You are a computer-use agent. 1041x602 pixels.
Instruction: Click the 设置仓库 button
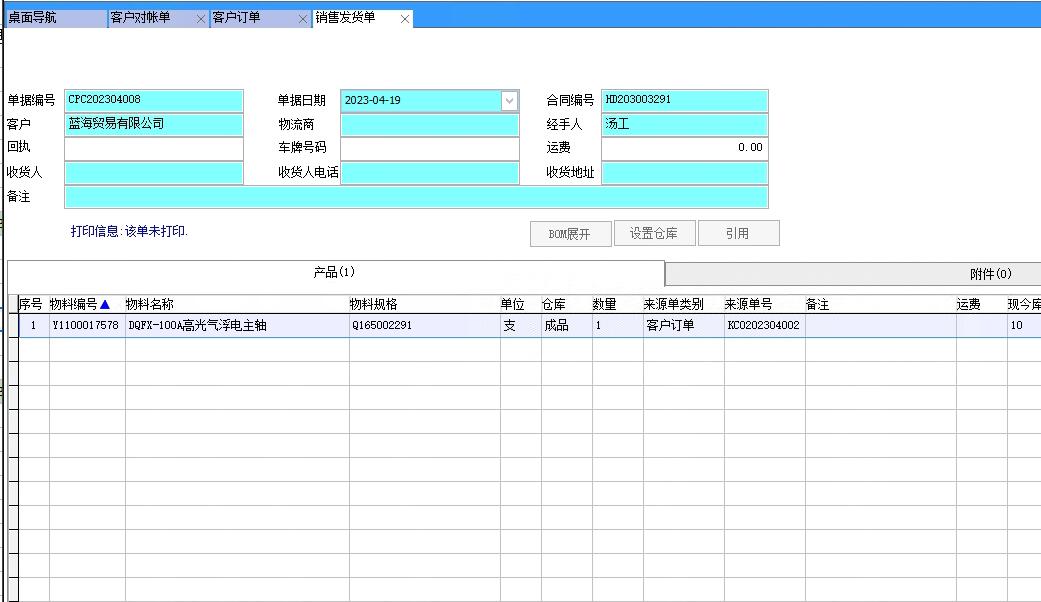[655, 233]
